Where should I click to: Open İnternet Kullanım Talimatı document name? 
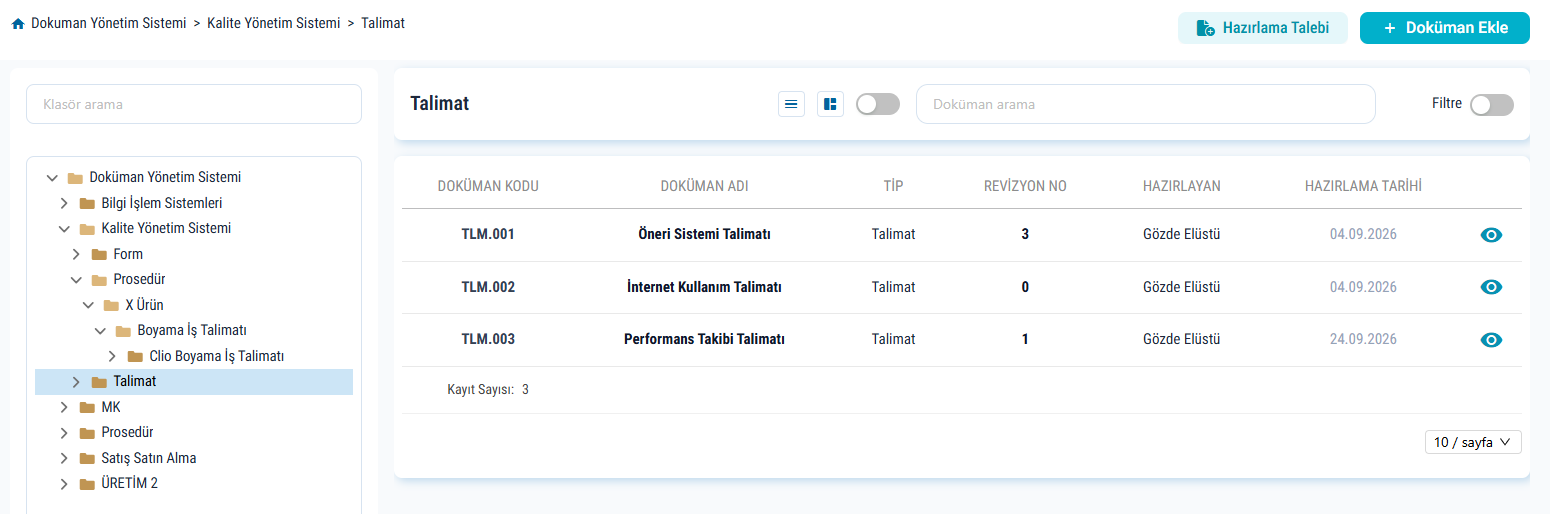coord(704,287)
